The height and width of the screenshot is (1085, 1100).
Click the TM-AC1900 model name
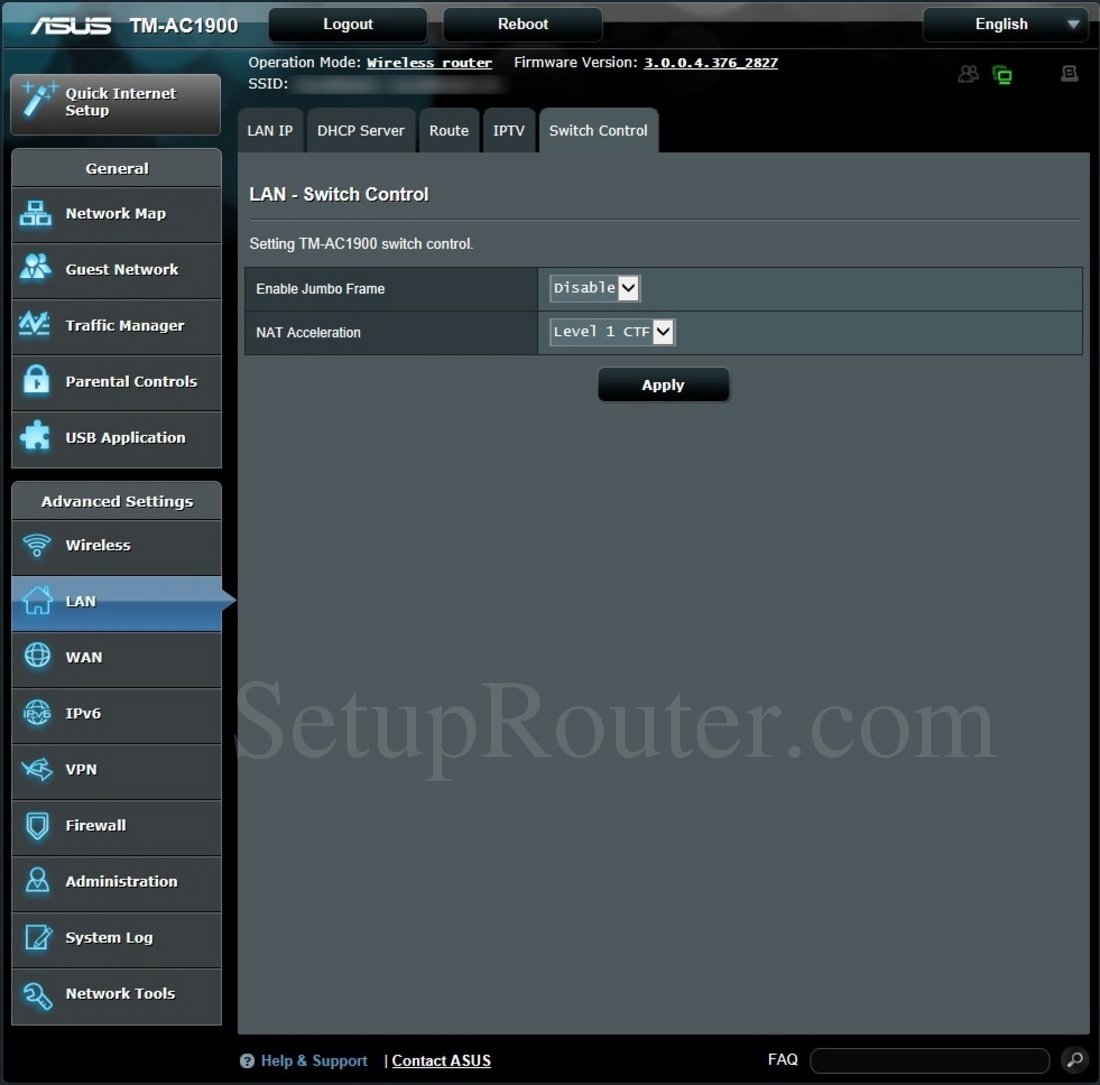(x=184, y=26)
